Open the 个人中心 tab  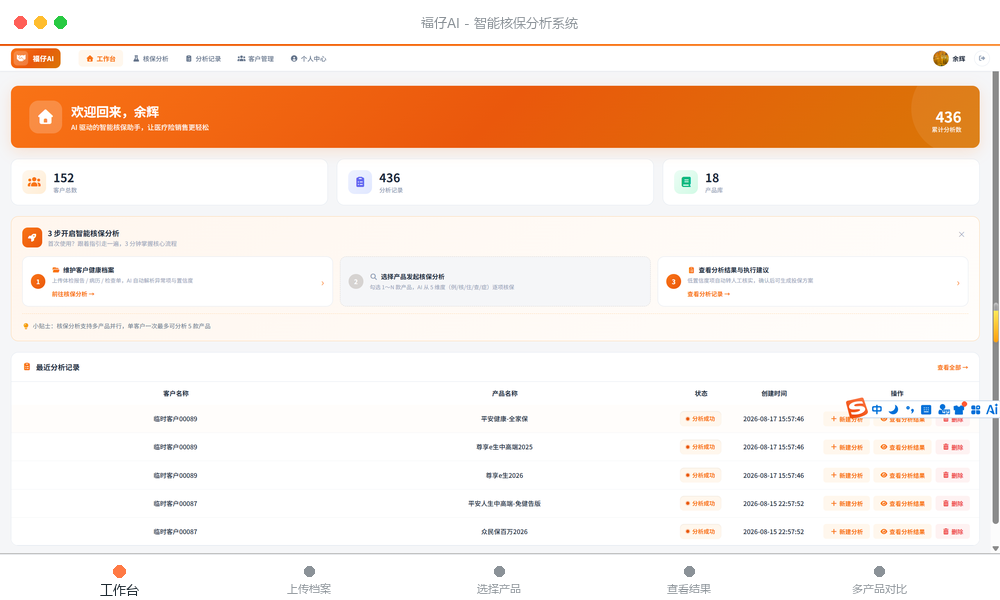click(x=309, y=59)
